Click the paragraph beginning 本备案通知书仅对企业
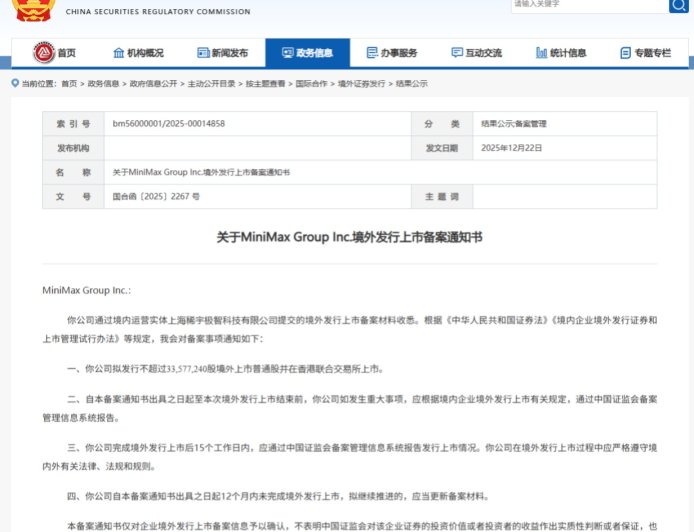 point(362,526)
